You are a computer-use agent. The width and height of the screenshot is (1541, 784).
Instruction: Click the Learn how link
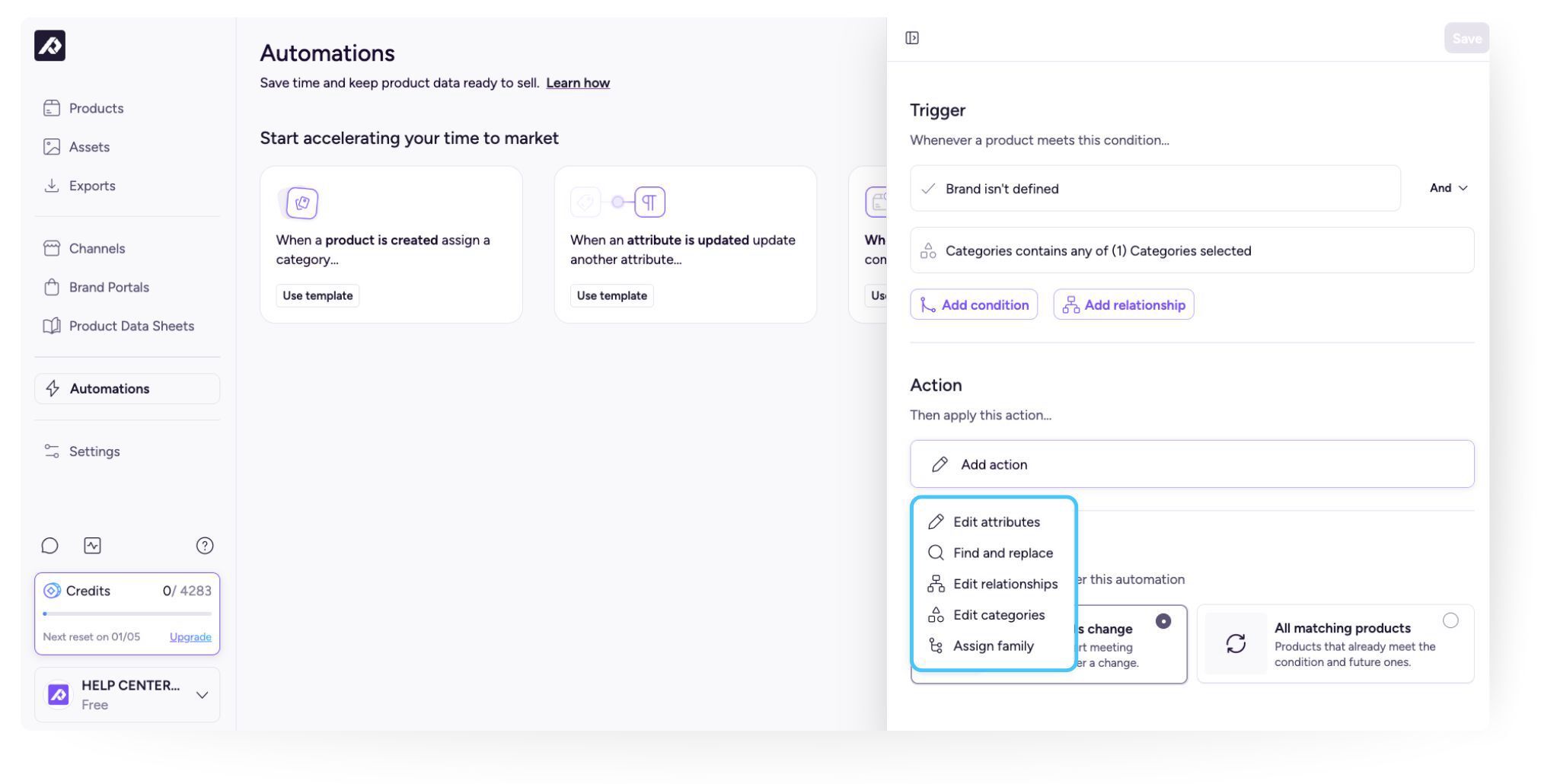pos(578,83)
